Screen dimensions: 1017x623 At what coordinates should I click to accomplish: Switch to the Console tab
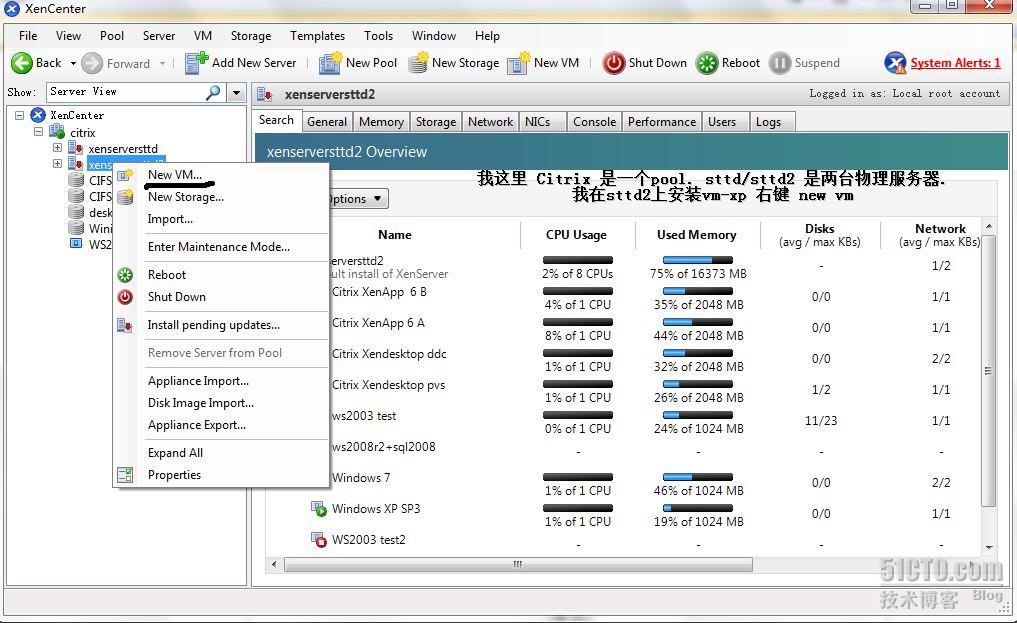point(594,122)
